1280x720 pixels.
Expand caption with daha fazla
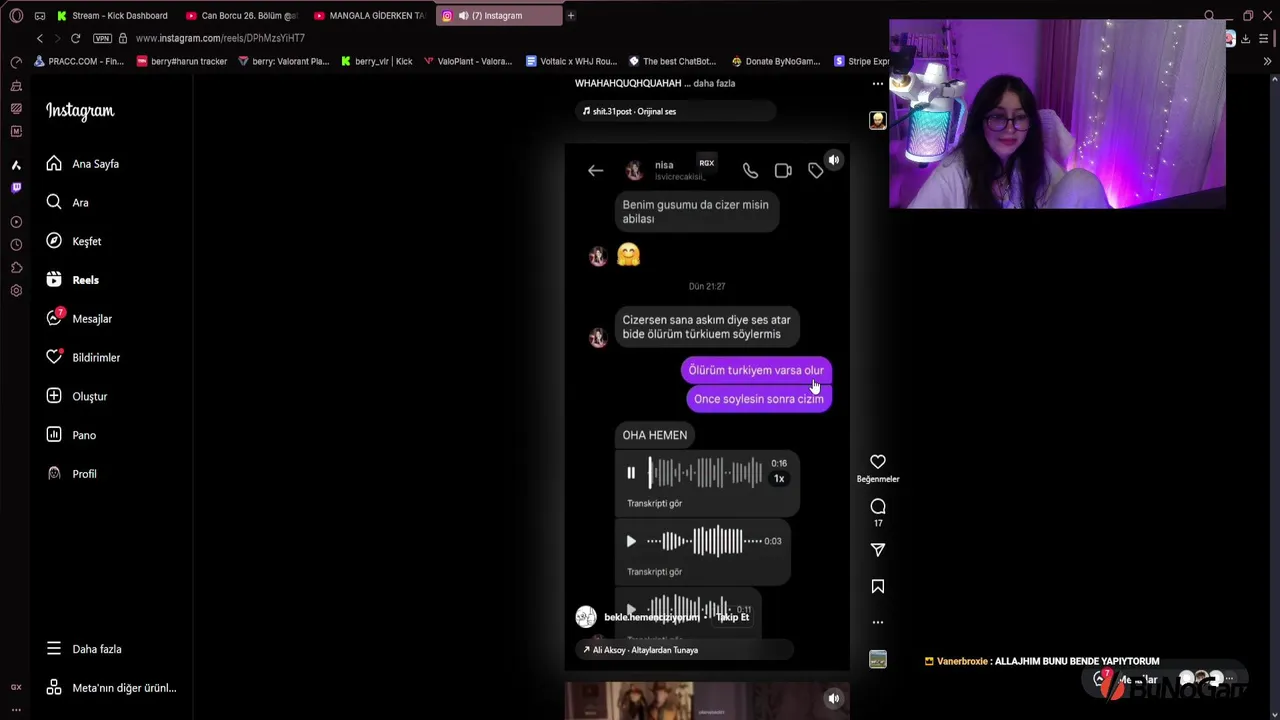pyautogui.click(x=714, y=83)
